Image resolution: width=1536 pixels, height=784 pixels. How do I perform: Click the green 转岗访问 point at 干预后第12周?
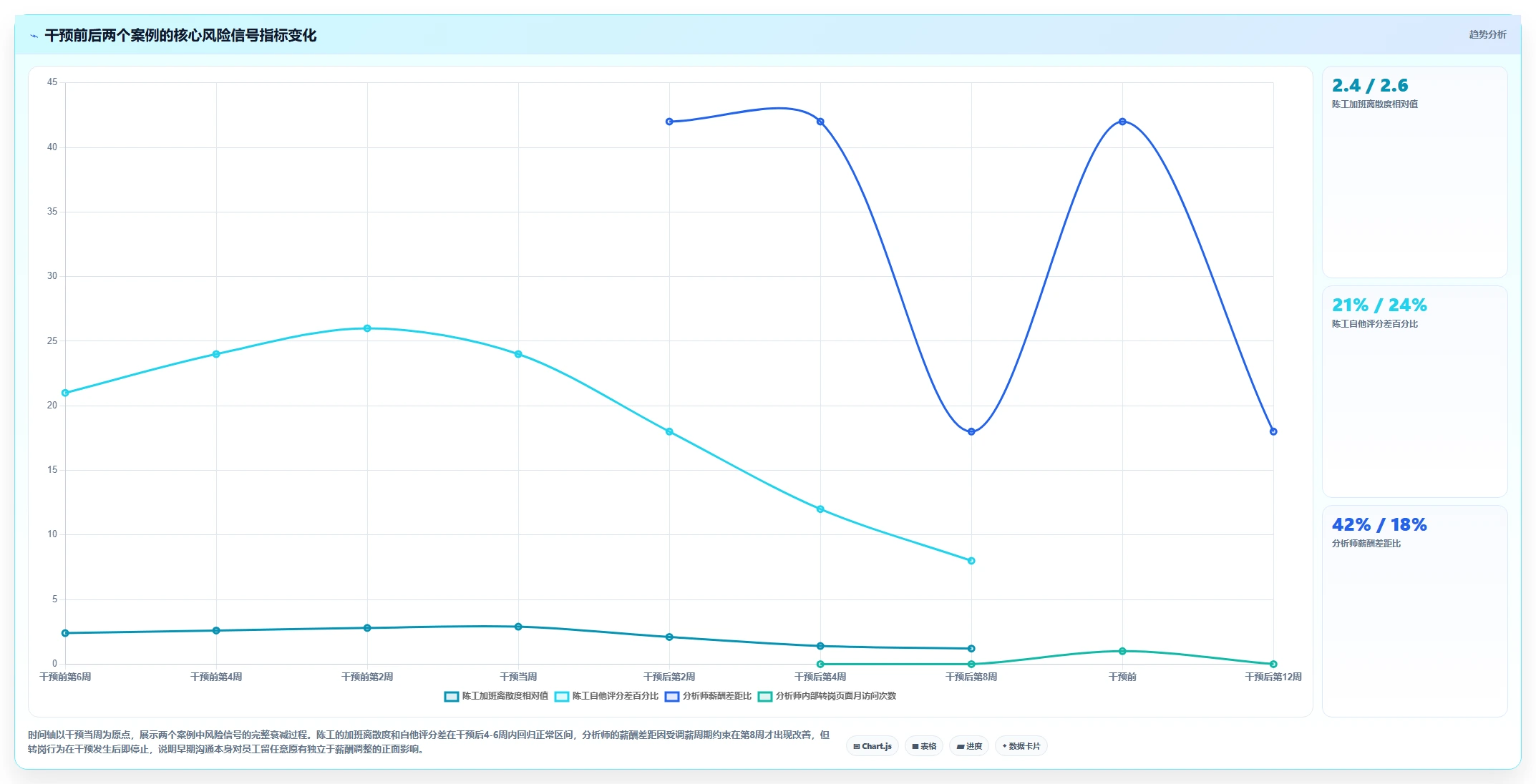click(x=1273, y=664)
